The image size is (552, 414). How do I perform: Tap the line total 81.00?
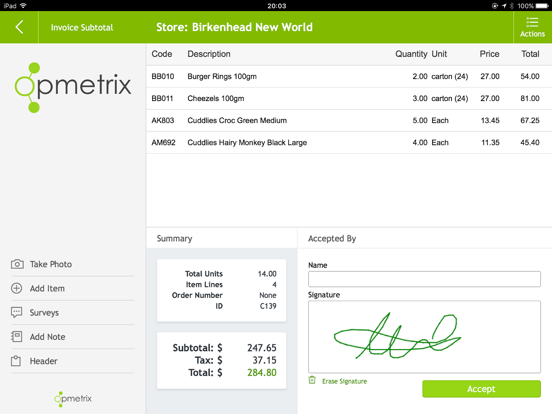pos(530,98)
